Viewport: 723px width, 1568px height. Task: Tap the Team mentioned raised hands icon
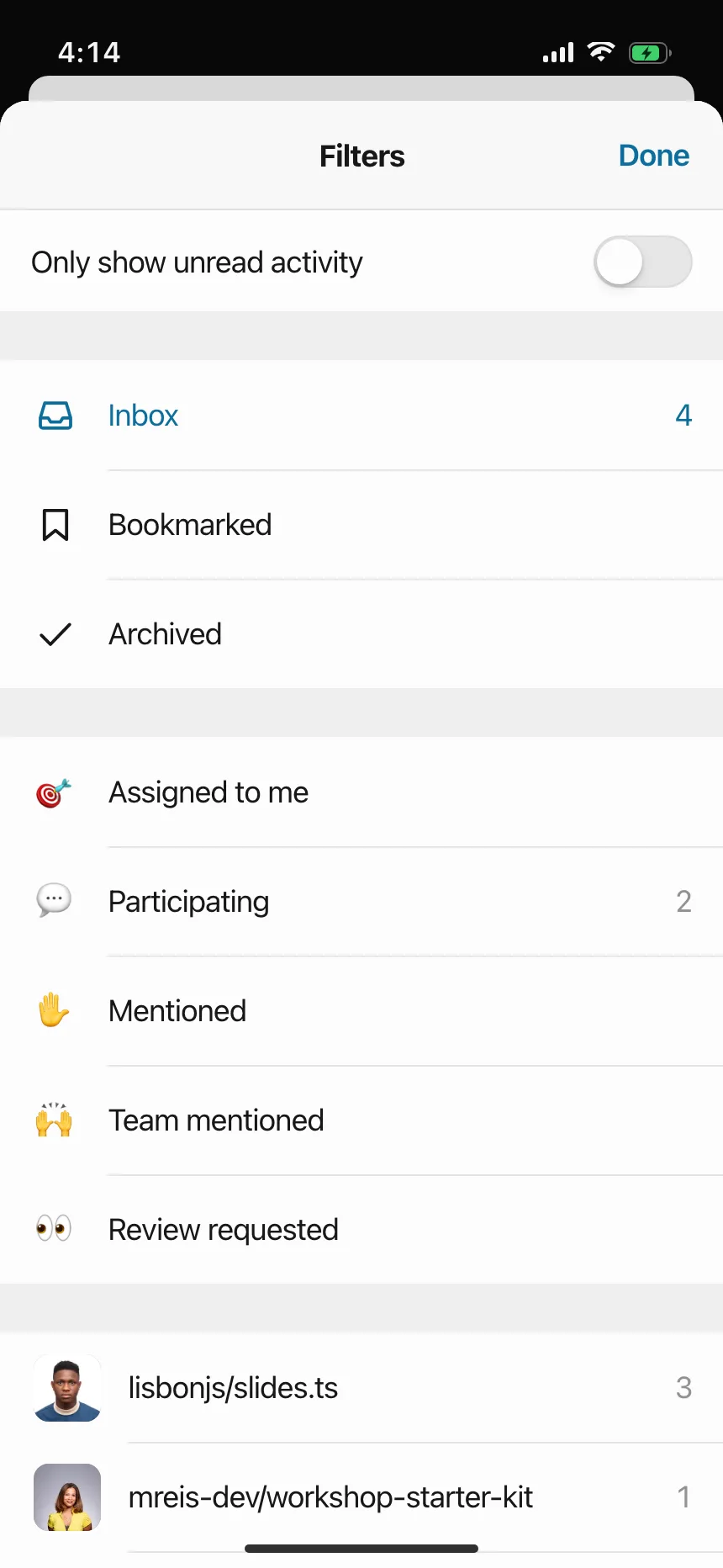coord(54,1120)
